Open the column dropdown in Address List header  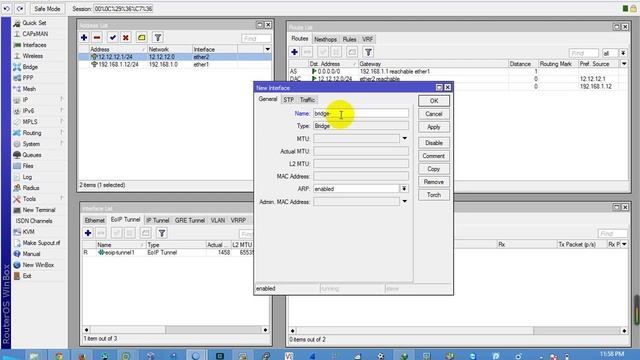(267, 49)
